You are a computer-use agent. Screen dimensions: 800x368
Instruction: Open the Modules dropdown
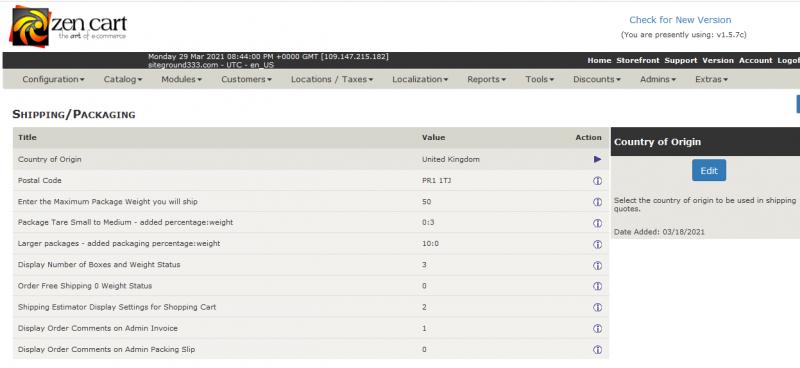182,79
